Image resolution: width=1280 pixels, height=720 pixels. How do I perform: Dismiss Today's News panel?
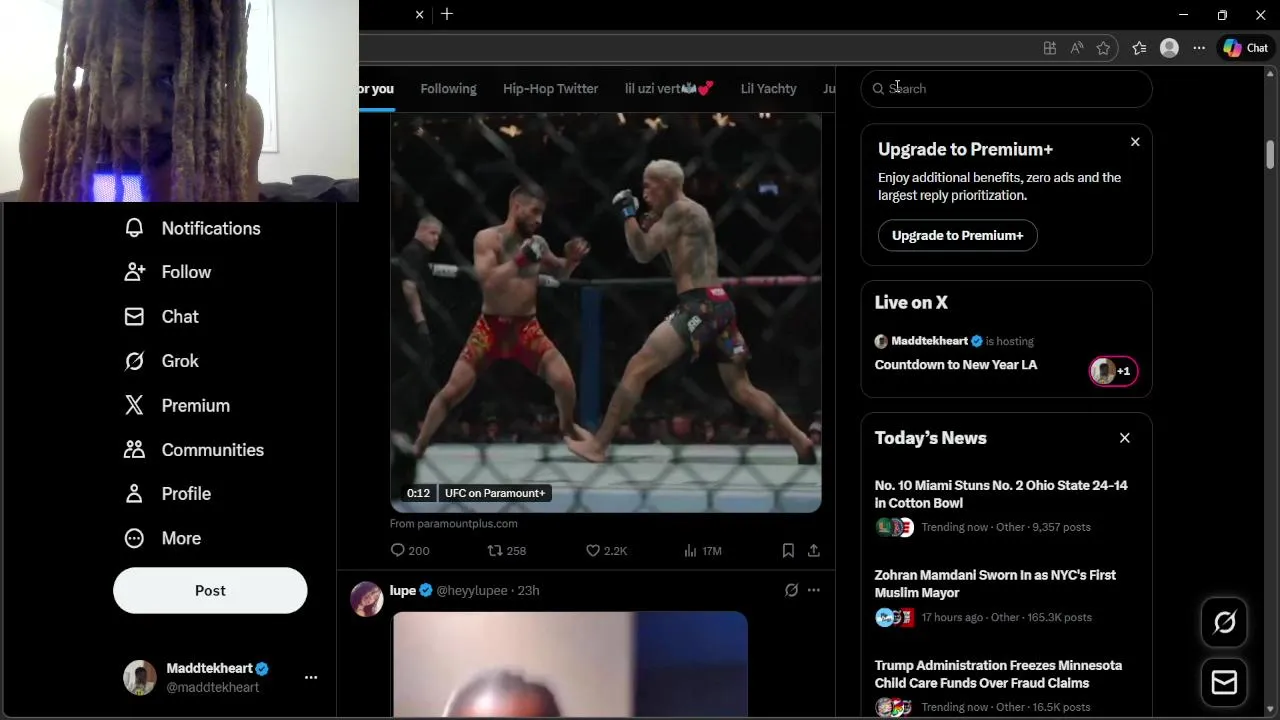pyautogui.click(x=1125, y=438)
